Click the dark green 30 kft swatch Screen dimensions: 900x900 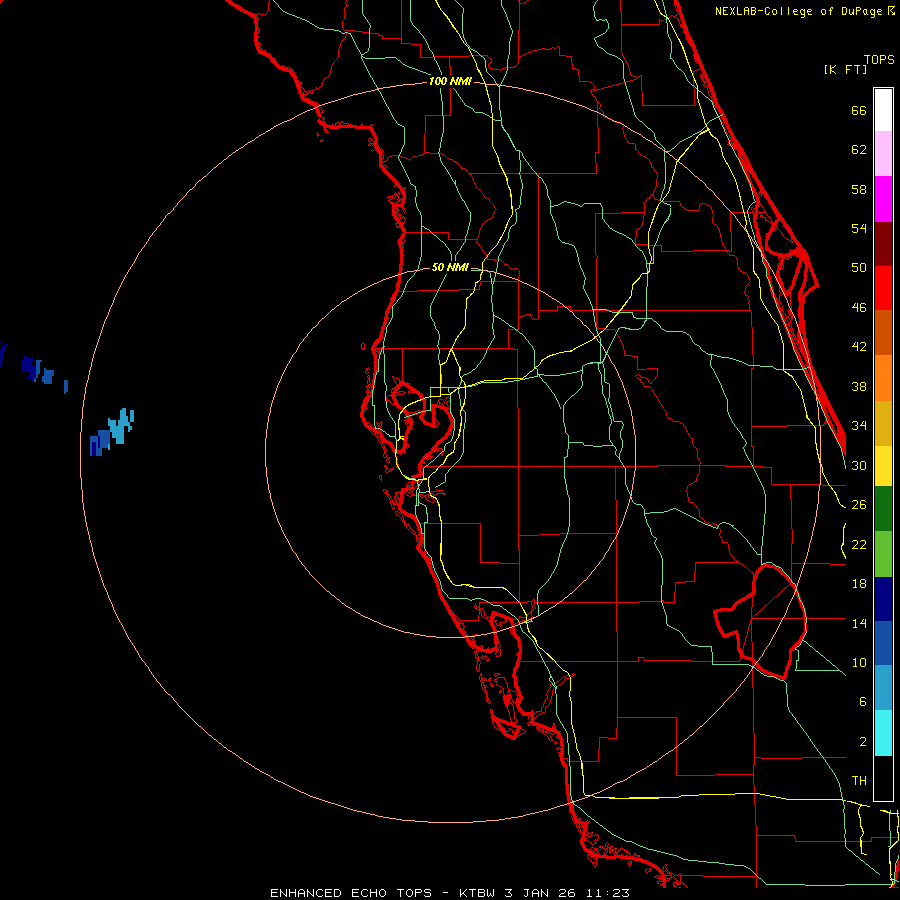coord(883,509)
